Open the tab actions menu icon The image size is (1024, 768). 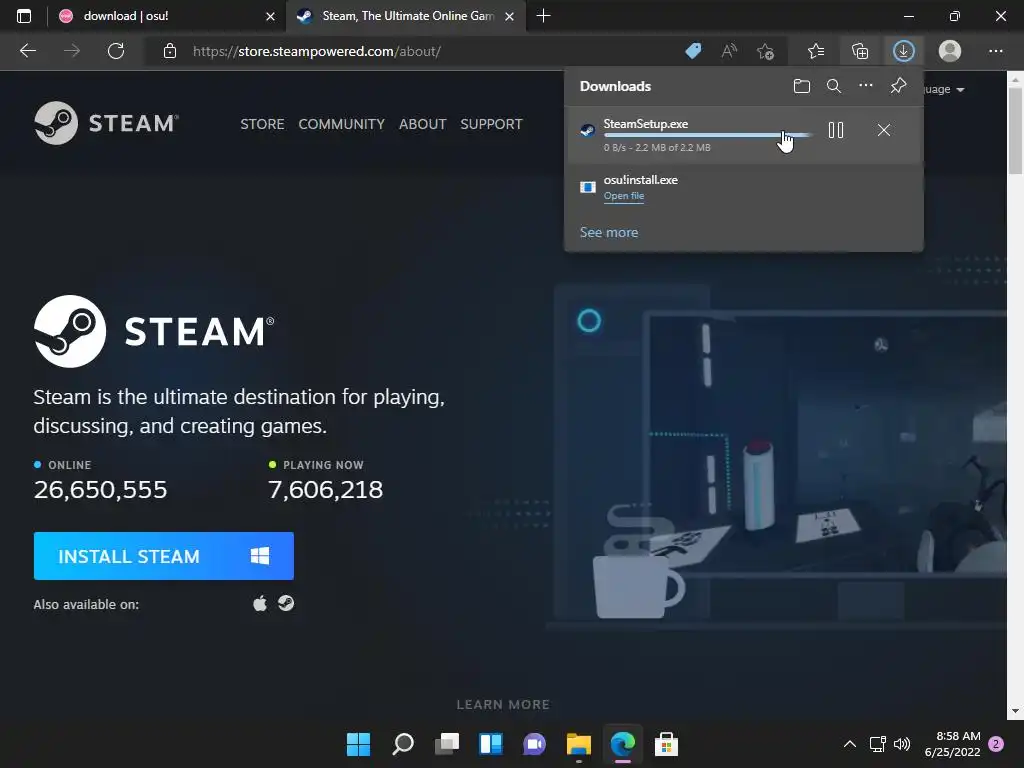point(24,16)
